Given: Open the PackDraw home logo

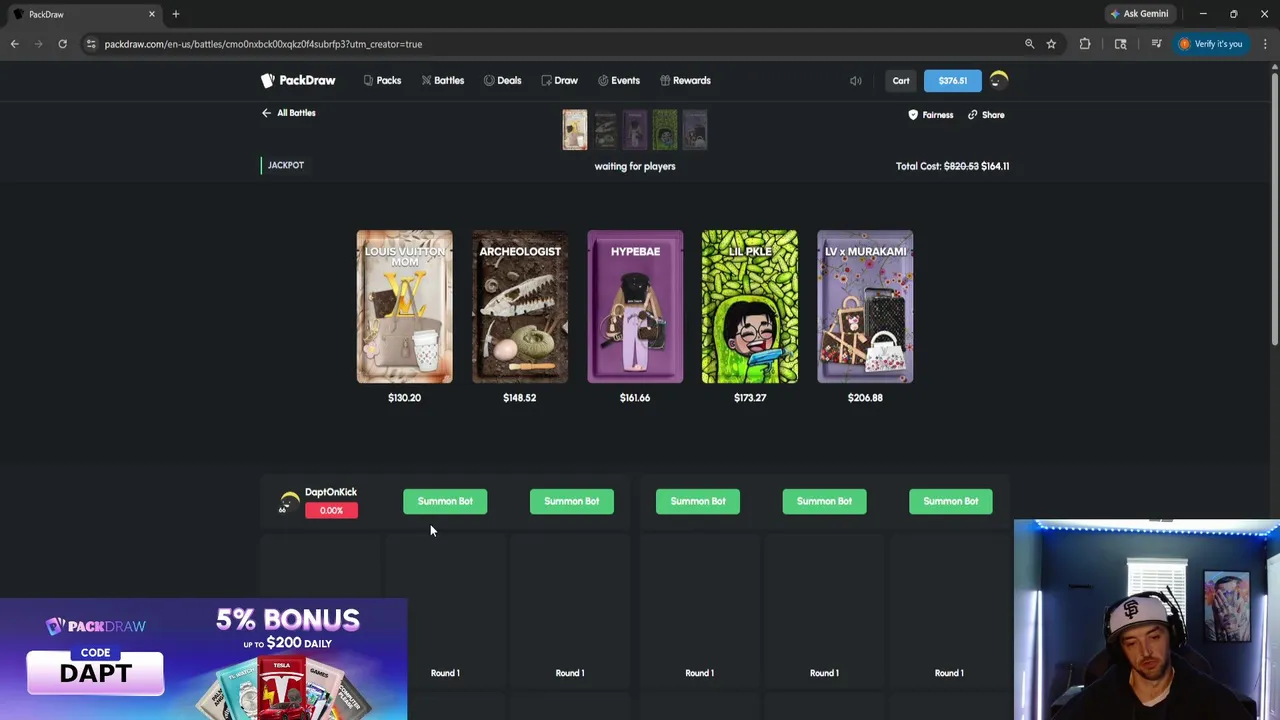Looking at the screenshot, I should coord(298,80).
